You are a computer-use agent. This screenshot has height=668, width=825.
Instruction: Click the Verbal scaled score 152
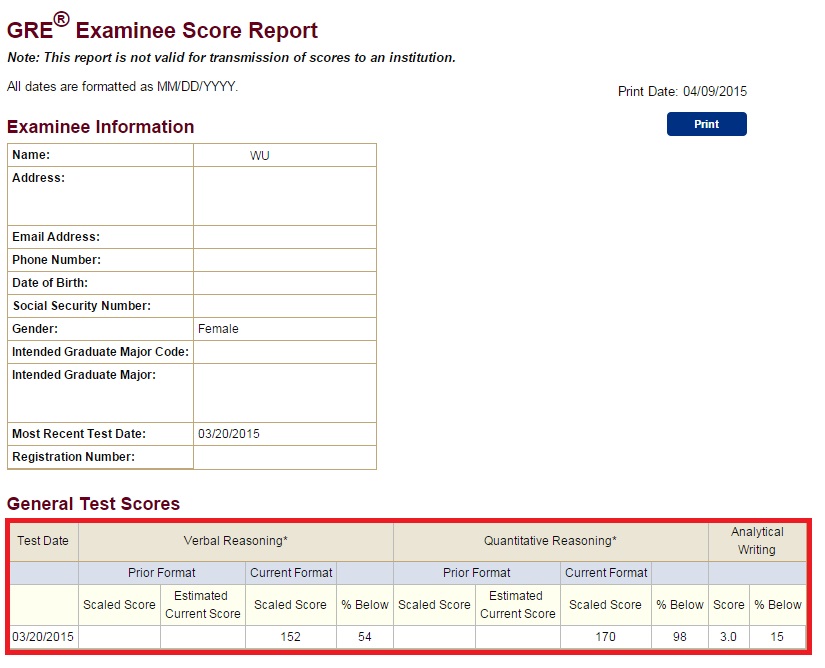coord(290,637)
